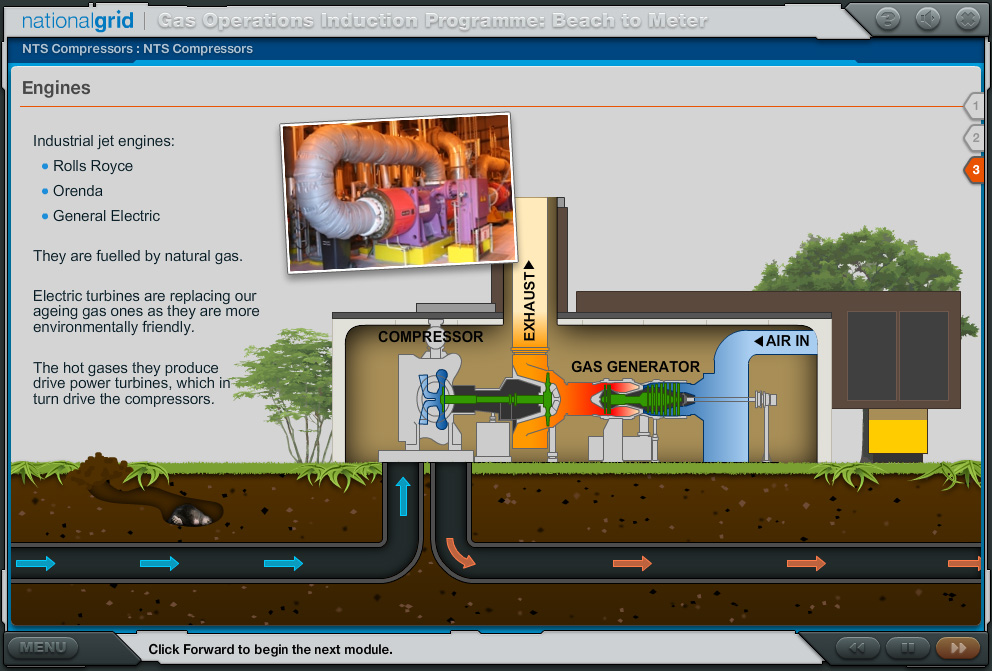992x671 pixels.
Task: Click the blue progress bar under the breadcrumb
Action: [x=496, y=62]
